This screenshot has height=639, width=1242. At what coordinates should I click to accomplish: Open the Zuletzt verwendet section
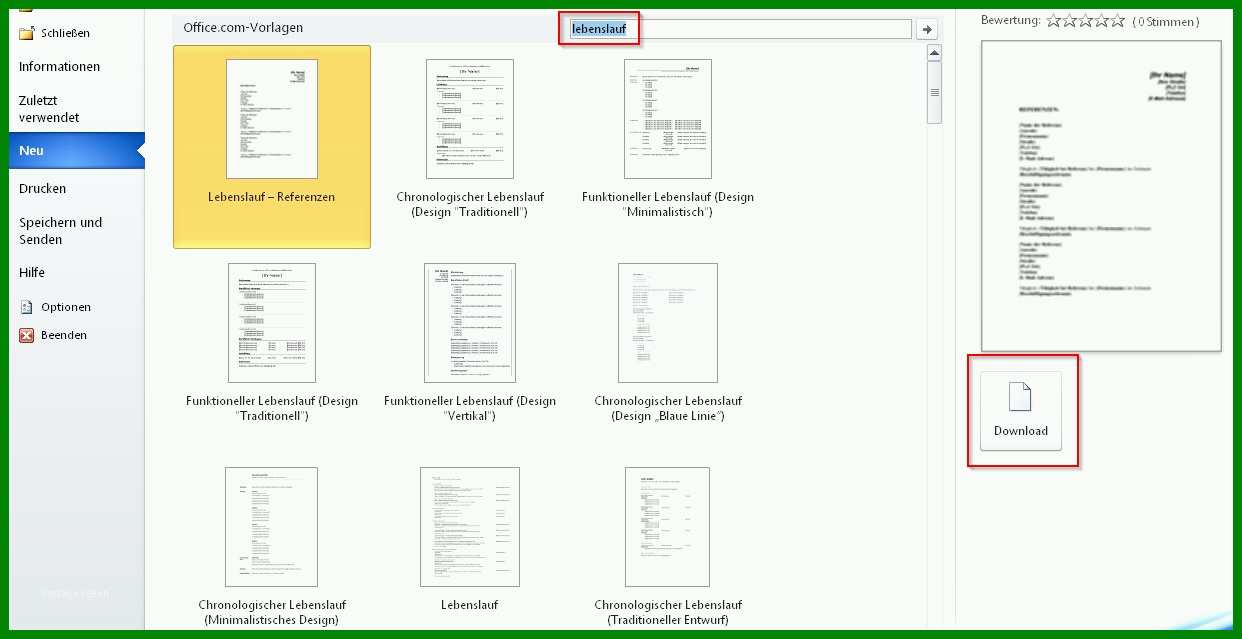pyautogui.click(x=49, y=109)
